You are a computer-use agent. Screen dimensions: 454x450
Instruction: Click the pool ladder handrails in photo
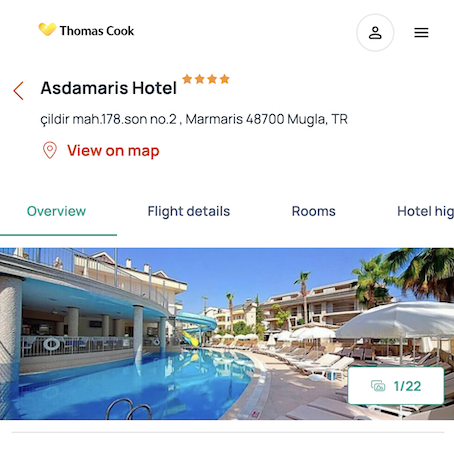tap(129, 409)
